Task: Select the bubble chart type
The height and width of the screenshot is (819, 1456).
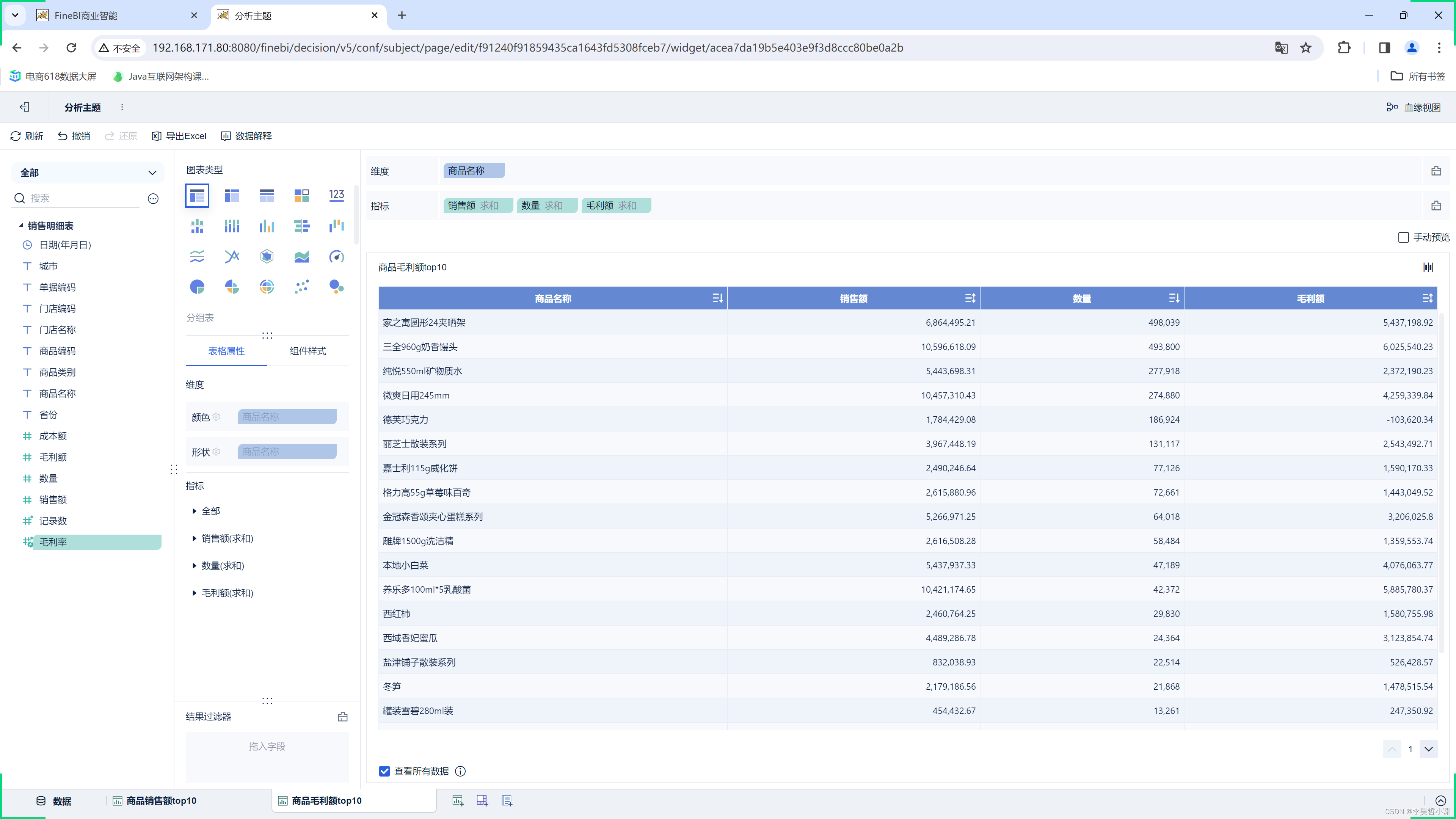Action: [336, 287]
